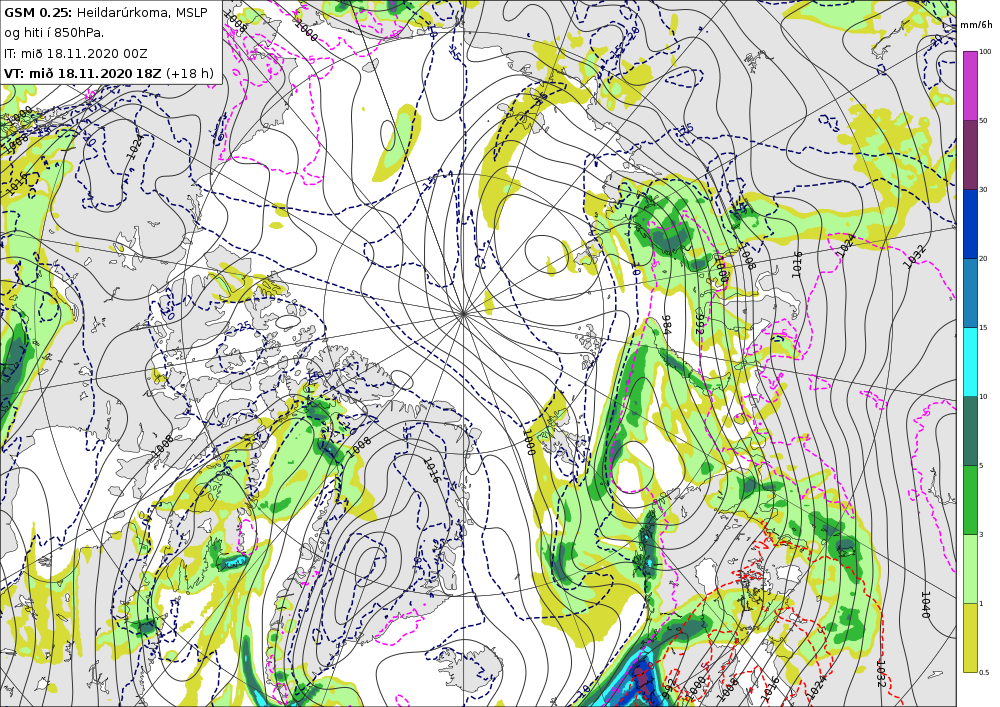Pick the dark teal 5–10 legend color band
Screen dimensions: 1000x707
[969, 430]
